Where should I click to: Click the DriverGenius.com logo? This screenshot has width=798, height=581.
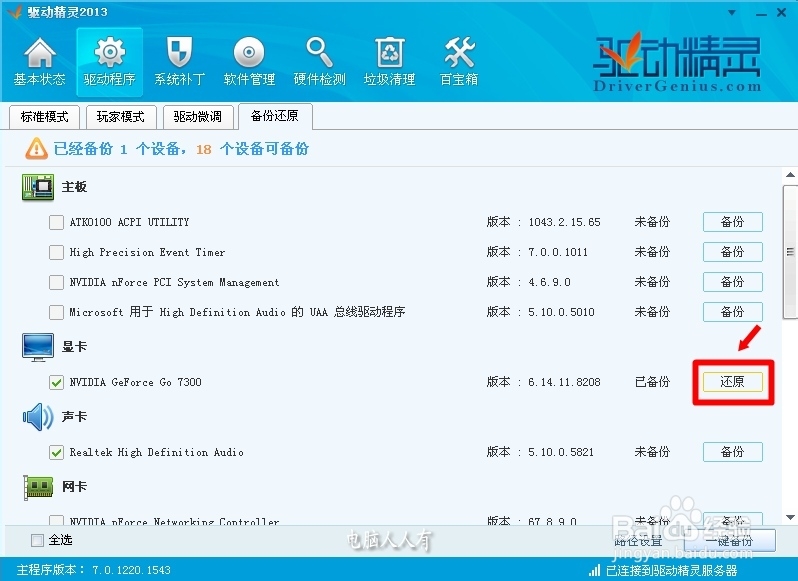(x=677, y=64)
